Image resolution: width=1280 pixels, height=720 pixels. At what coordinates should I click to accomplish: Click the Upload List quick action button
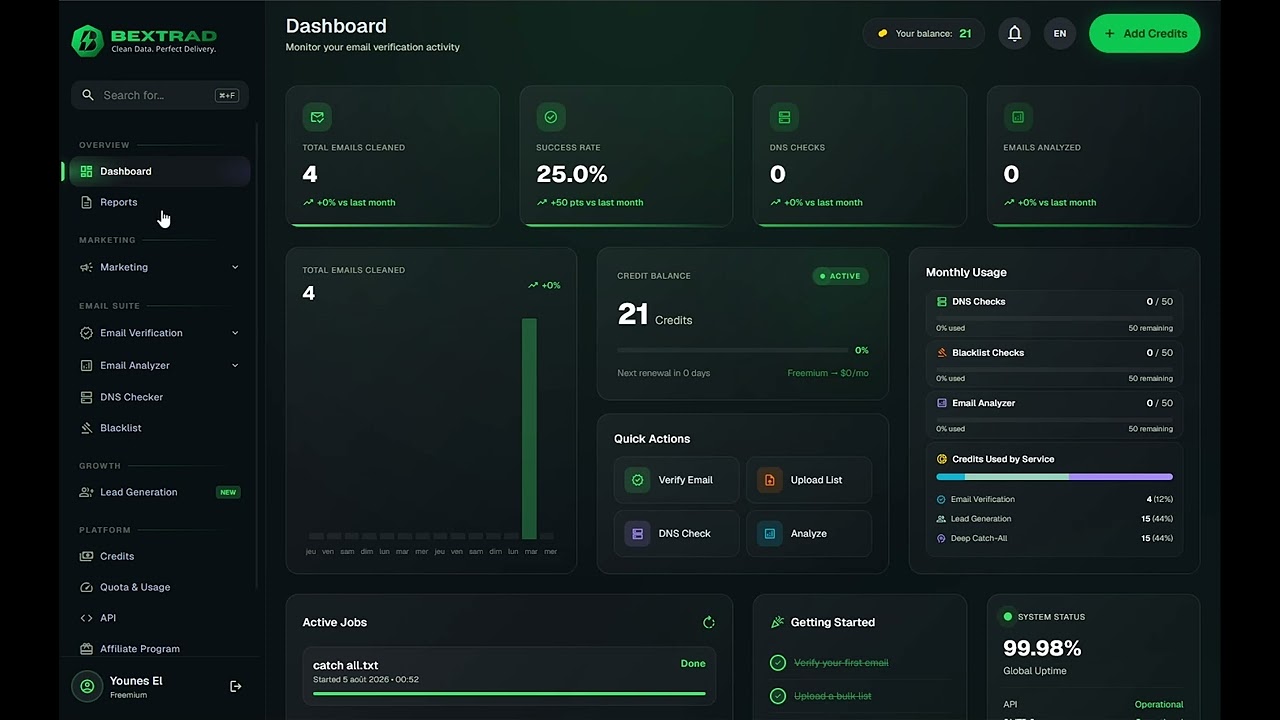[809, 480]
